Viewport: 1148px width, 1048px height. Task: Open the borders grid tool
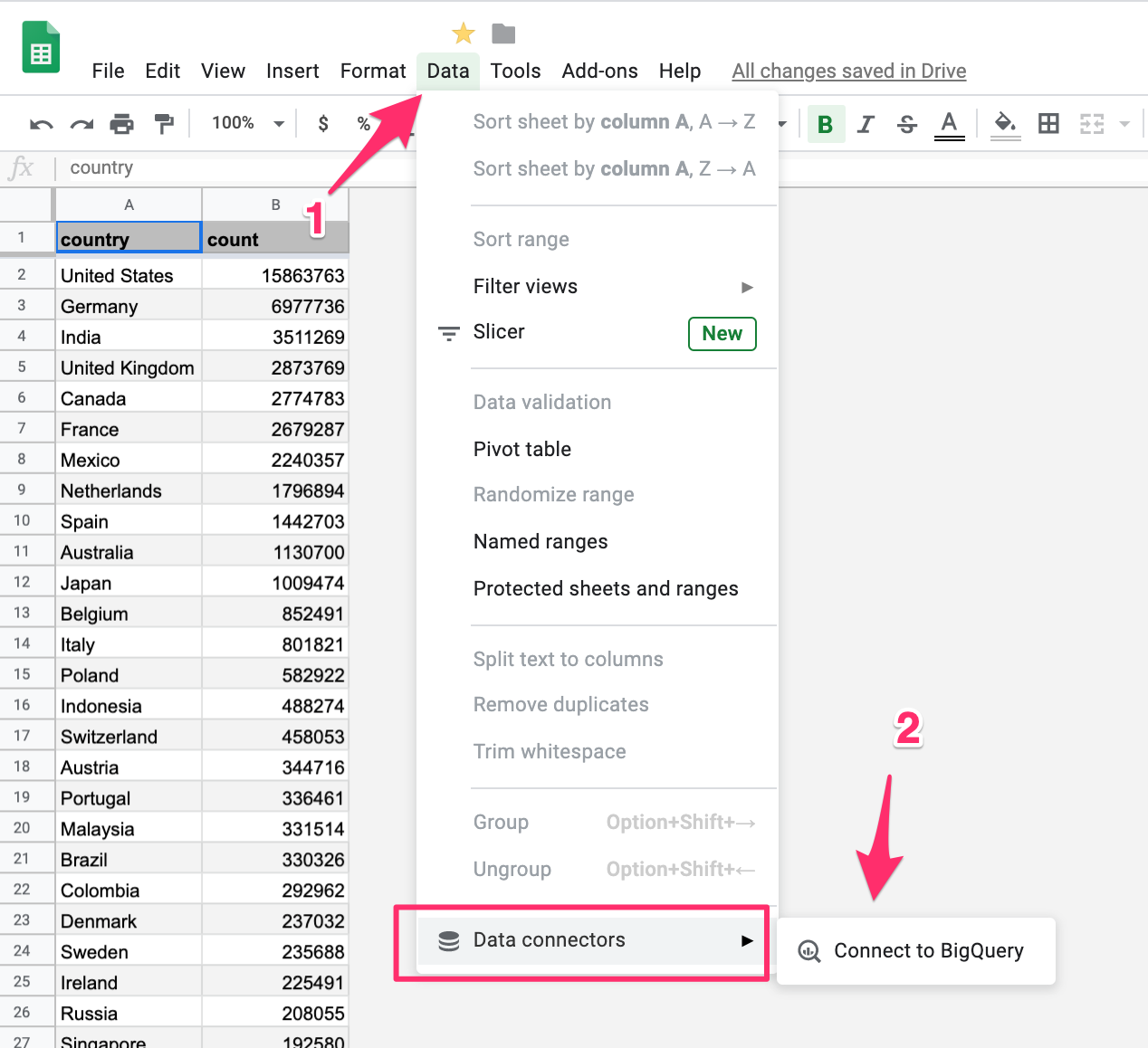click(1048, 124)
